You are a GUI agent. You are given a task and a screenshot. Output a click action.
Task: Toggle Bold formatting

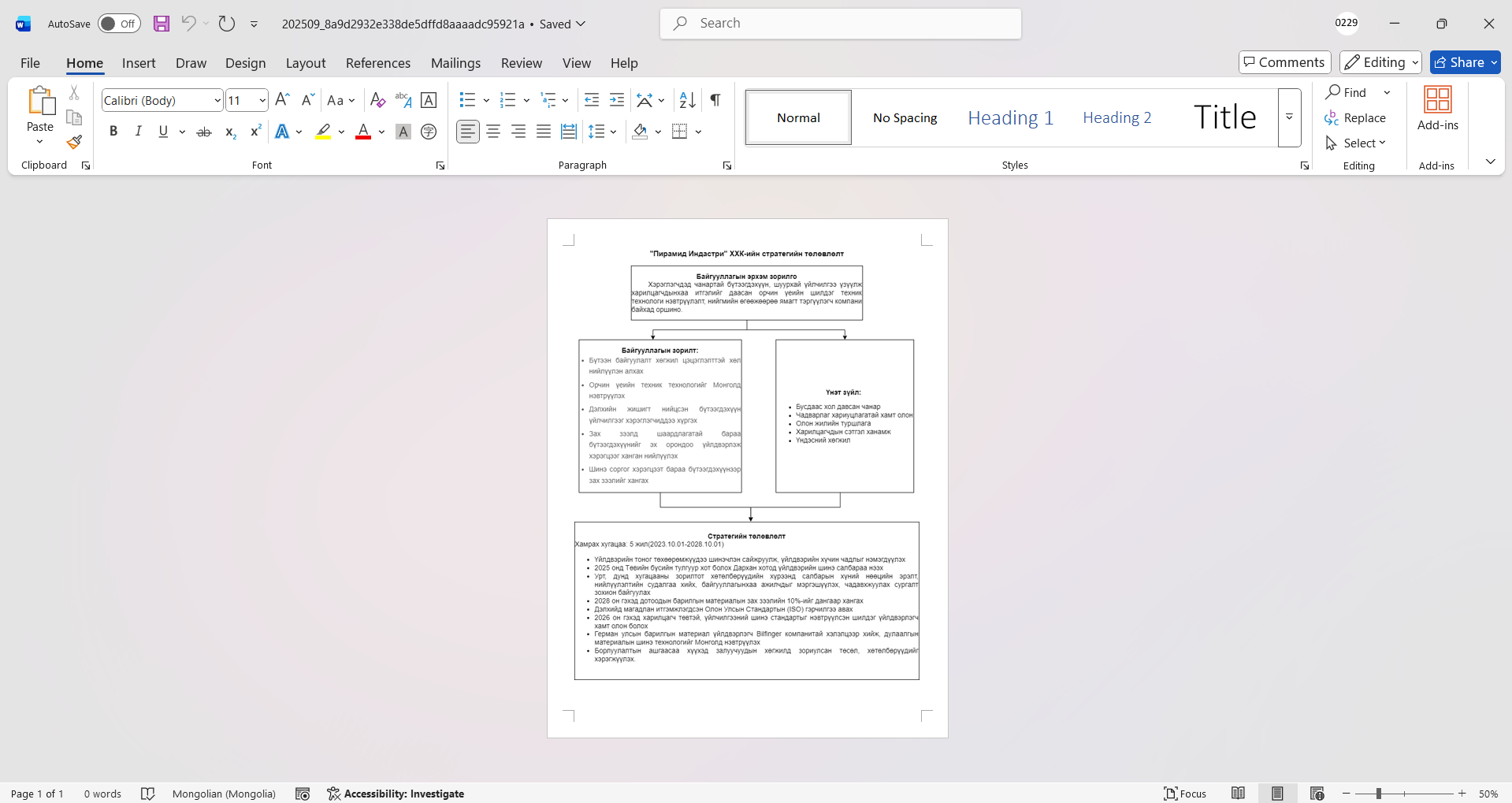[x=113, y=132]
